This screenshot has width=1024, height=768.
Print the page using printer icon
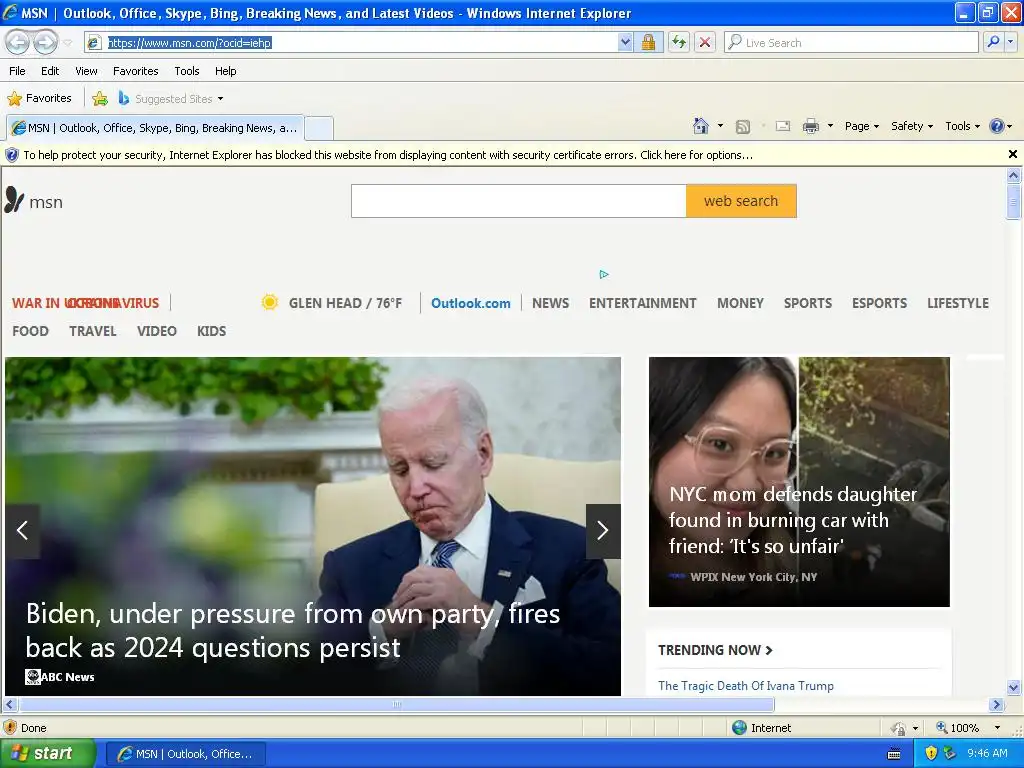pyautogui.click(x=810, y=126)
